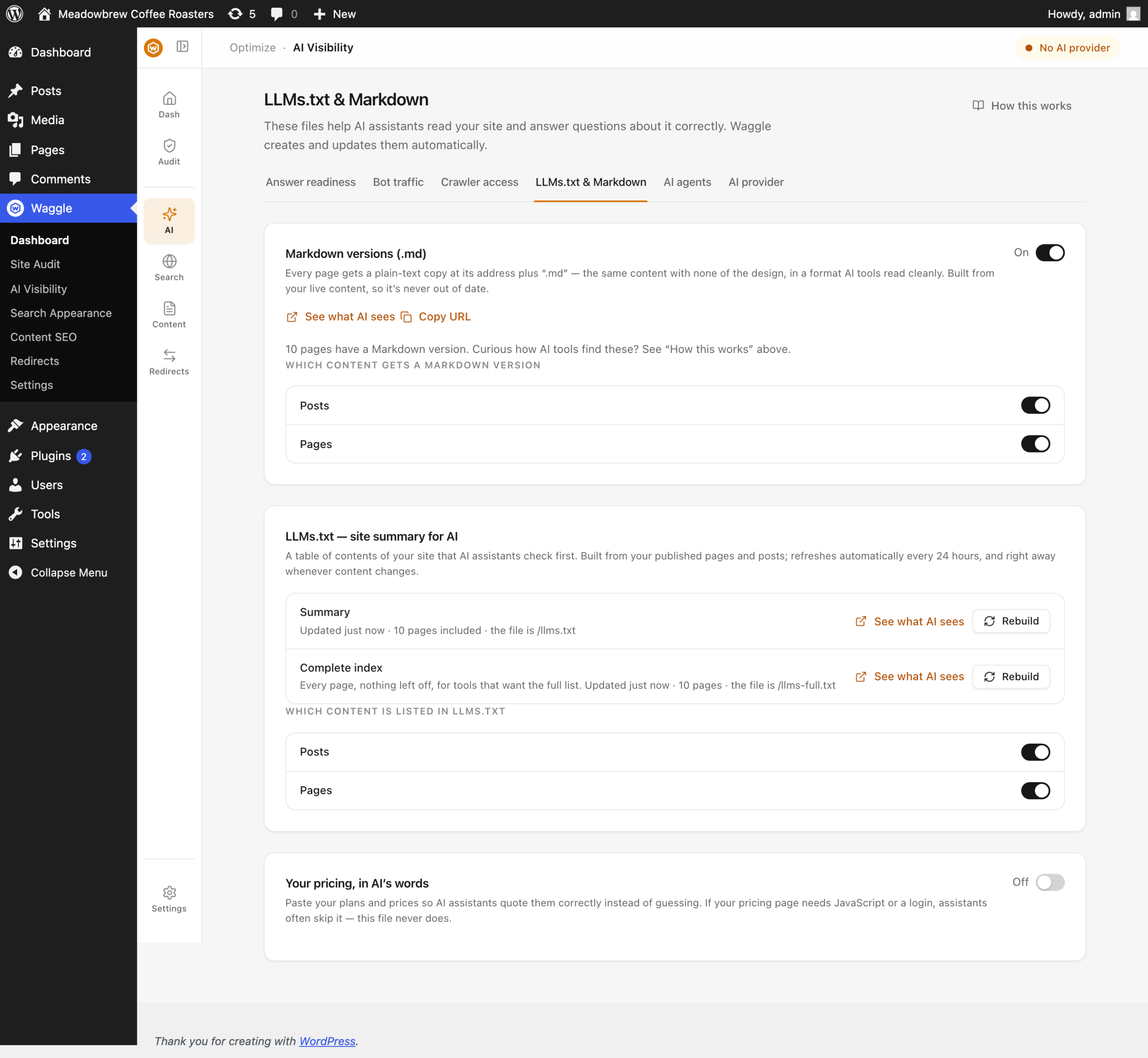This screenshot has height=1058, width=1148.
Task: Open Redirects submenu under Waggle
Action: (35, 361)
